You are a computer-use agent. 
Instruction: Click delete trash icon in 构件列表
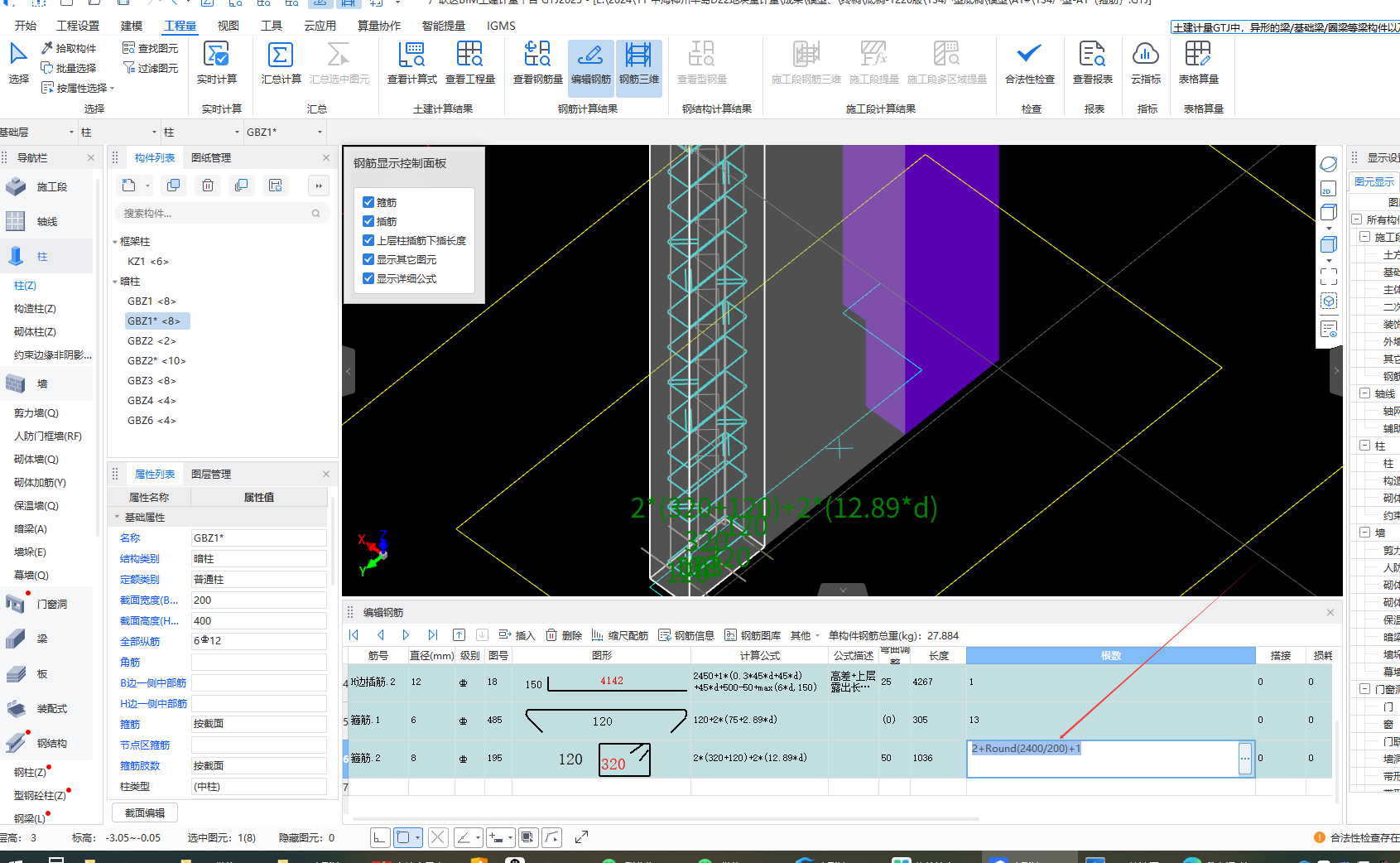[x=208, y=186]
